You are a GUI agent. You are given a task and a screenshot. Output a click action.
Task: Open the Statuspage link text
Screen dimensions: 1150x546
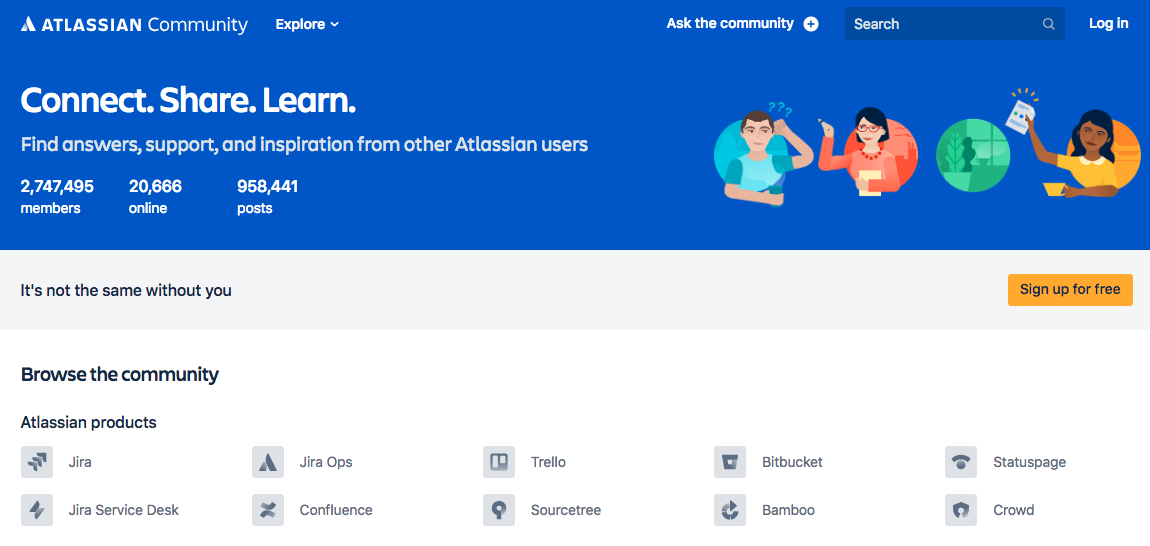pos(1029,462)
